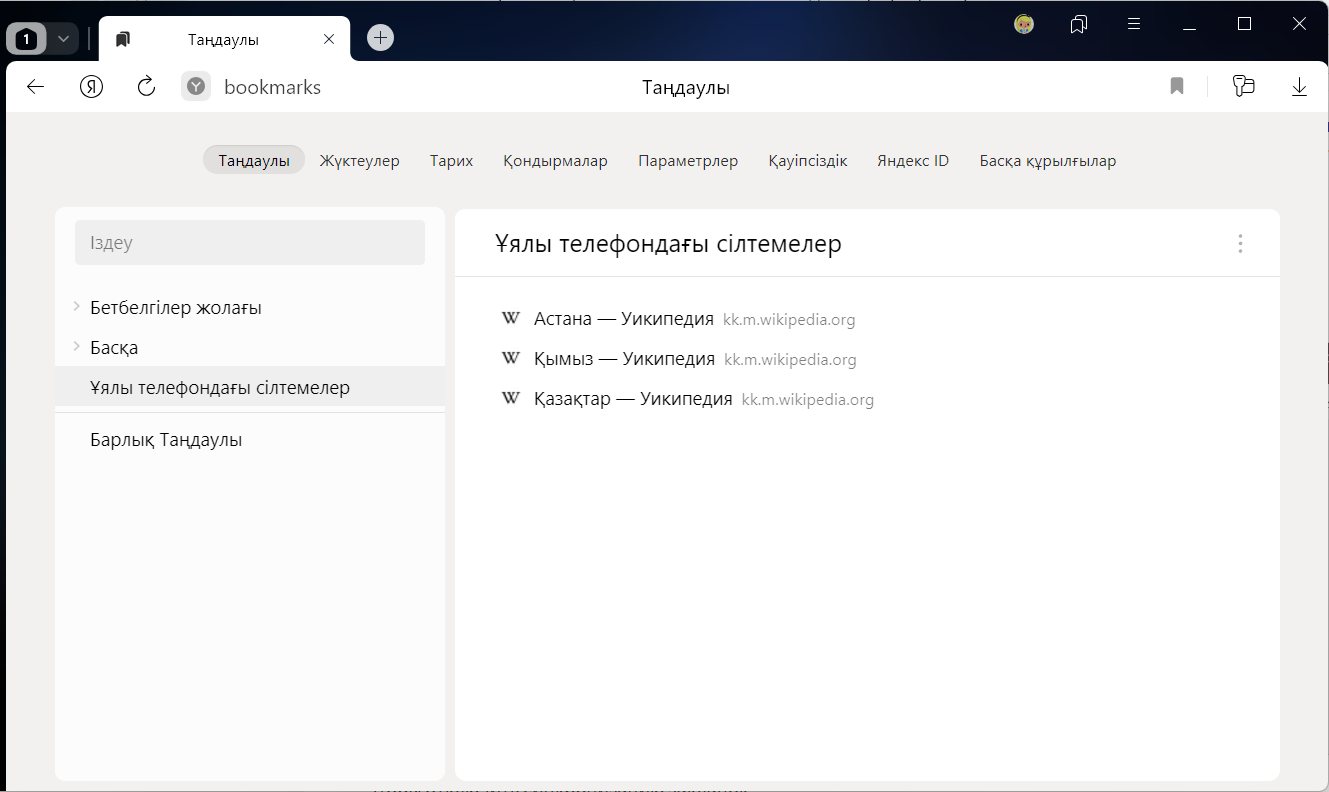Open the browser hamburger menu
Screen dimensions: 1329x792
click(x=1134, y=24)
